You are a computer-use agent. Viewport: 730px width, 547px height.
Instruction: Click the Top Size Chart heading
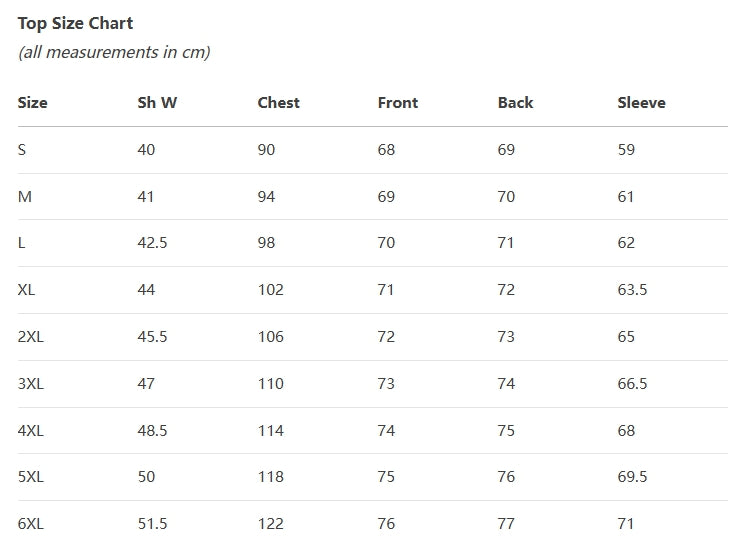click(x=75, y=23)
